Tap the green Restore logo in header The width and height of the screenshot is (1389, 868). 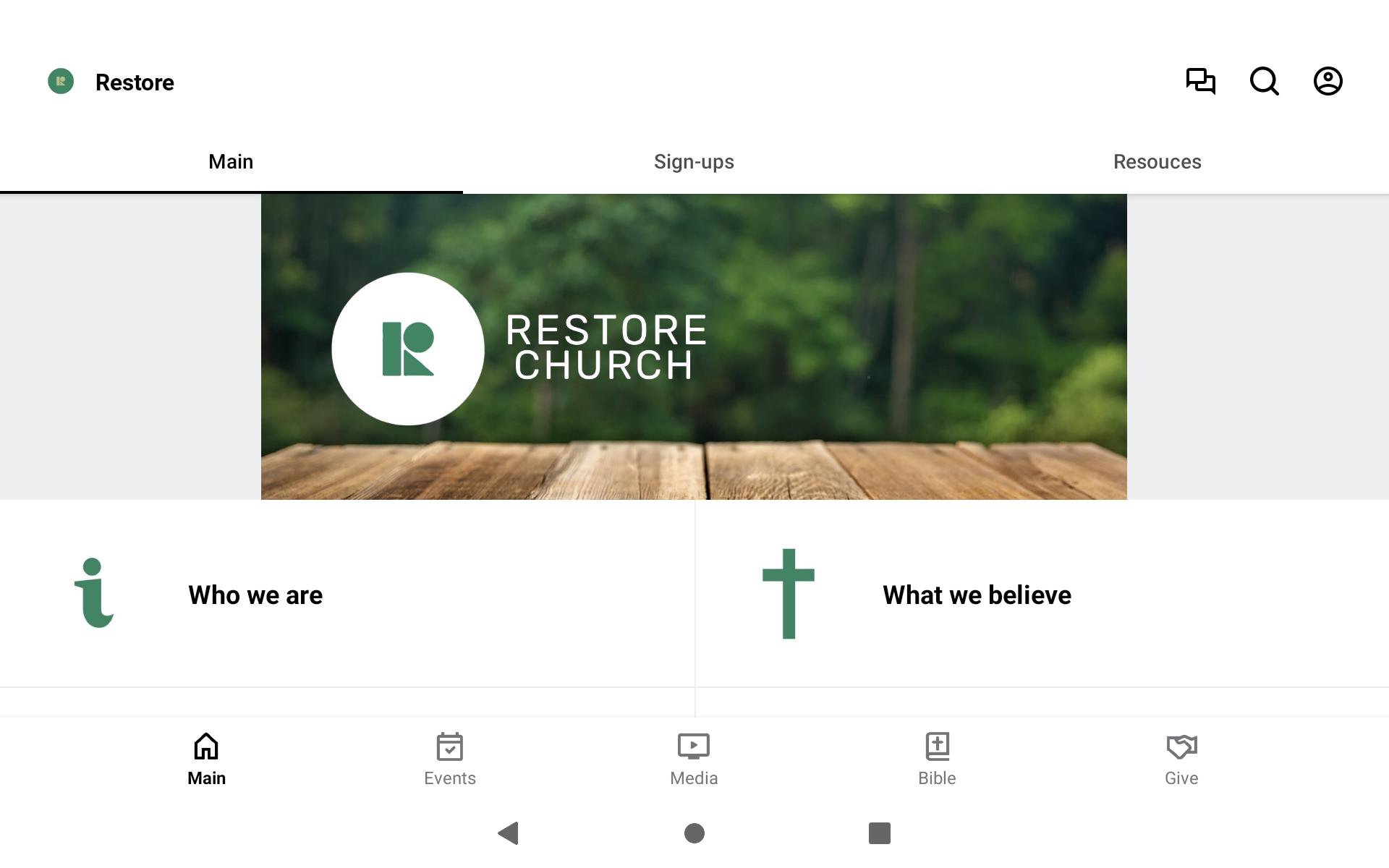(x=61, y=81)
